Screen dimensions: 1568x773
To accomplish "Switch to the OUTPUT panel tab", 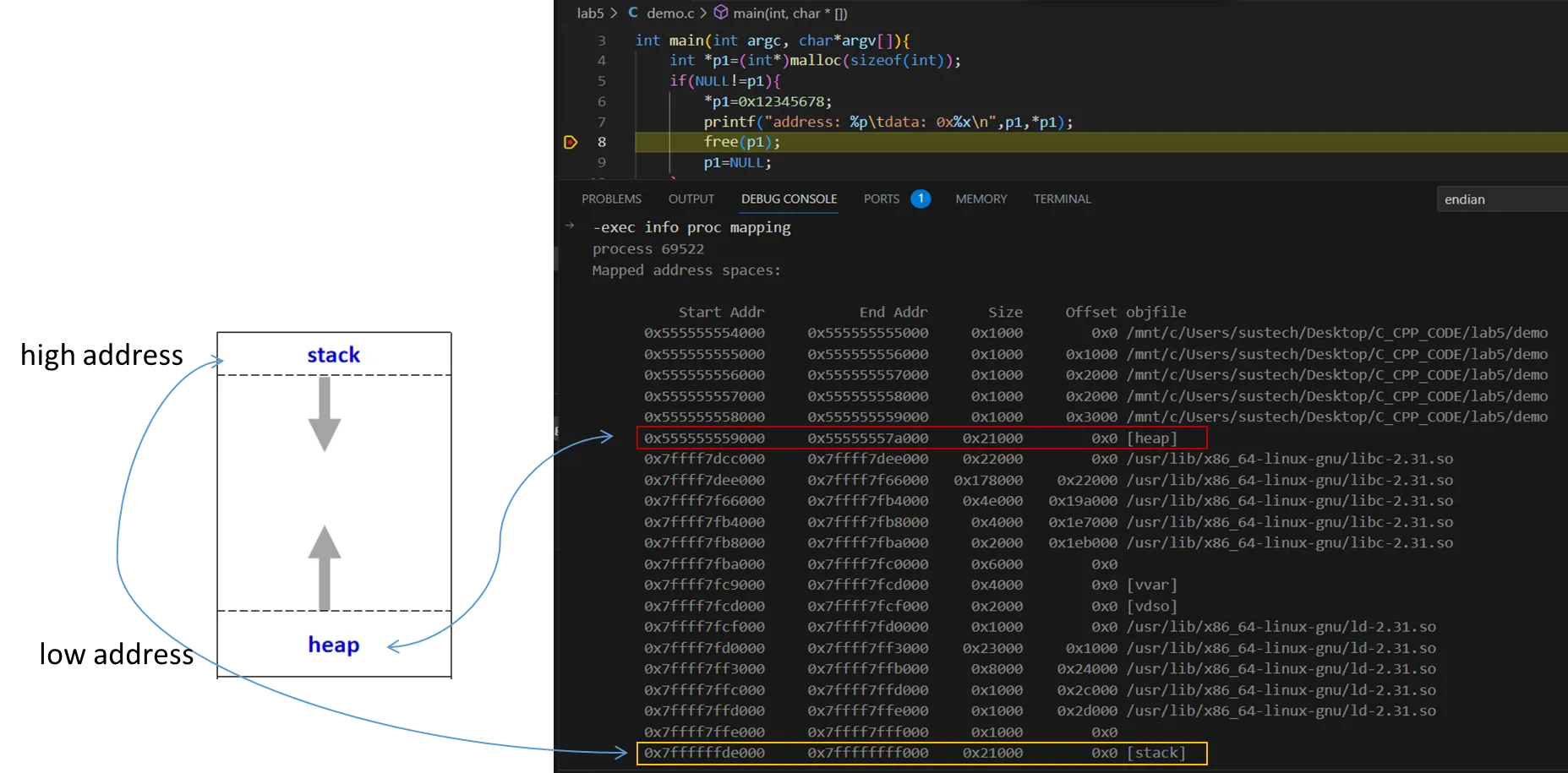I will click(691, 199).
